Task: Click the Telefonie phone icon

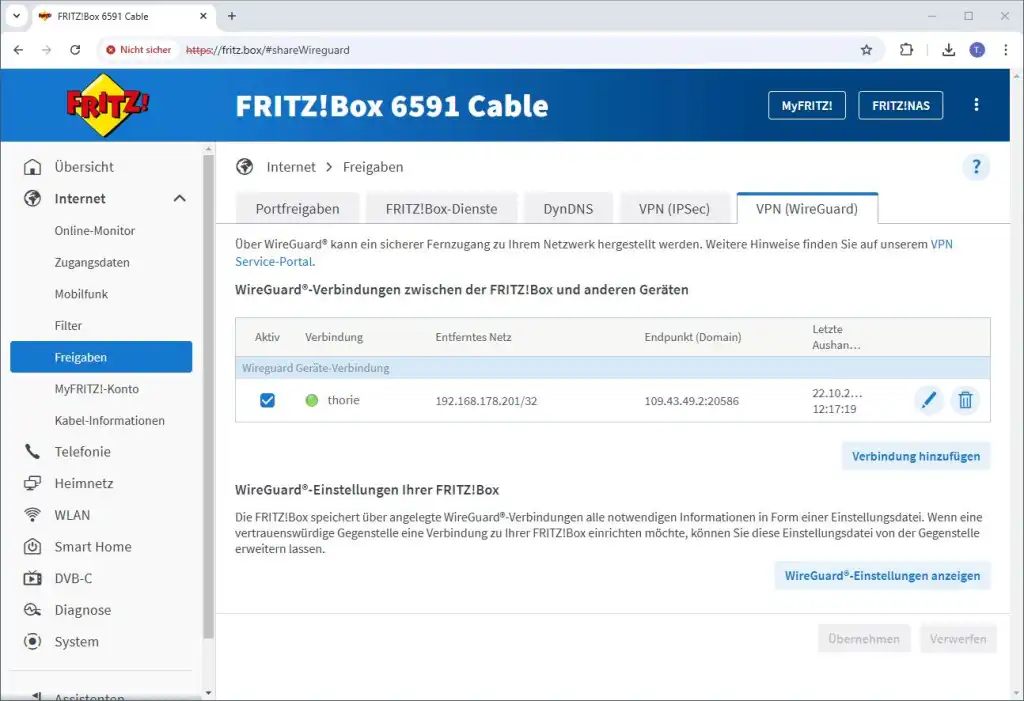Action: pyautogui.click(x=32, y=451)
